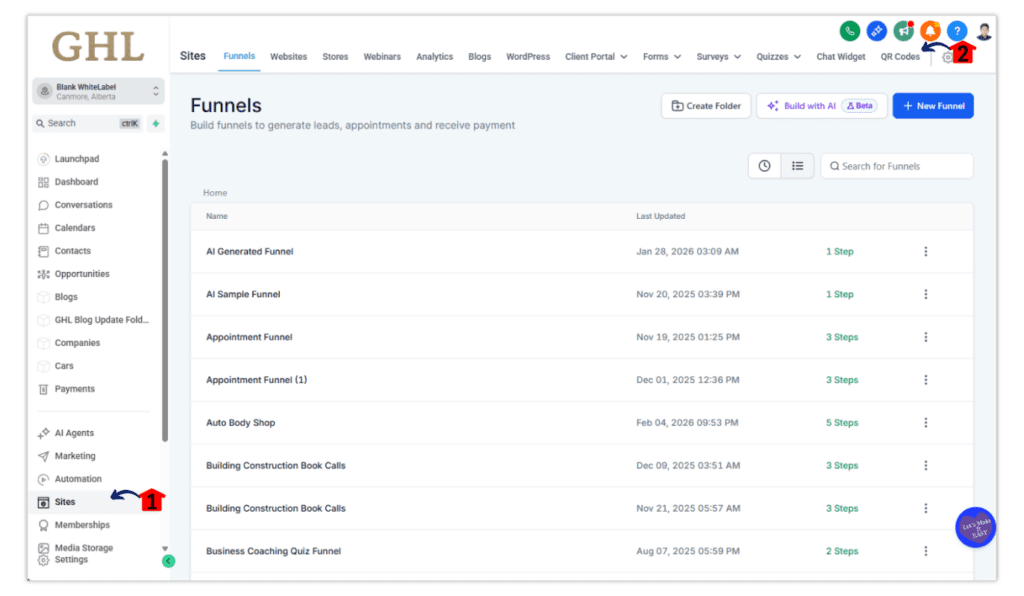This screenshot has height=596, width=1024.
Task: Click the blue help question mark icon
Action: point(957,31)
